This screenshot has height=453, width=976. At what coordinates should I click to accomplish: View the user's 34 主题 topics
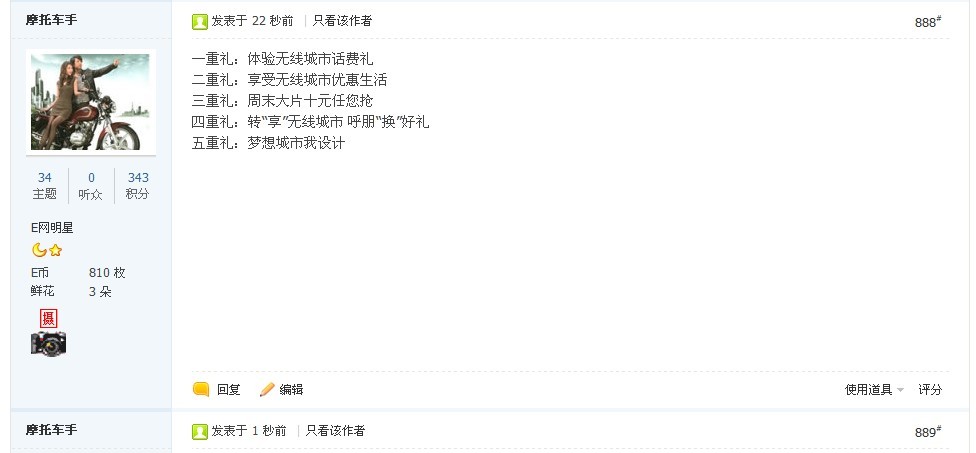point(45,185)
